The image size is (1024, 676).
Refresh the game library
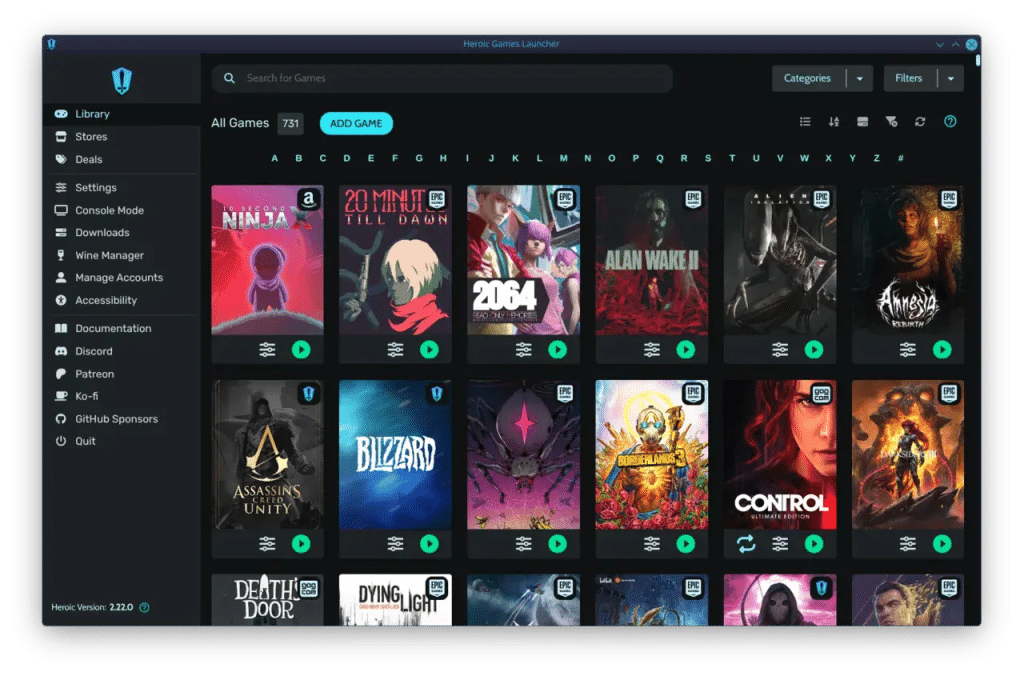pos(920,122)
